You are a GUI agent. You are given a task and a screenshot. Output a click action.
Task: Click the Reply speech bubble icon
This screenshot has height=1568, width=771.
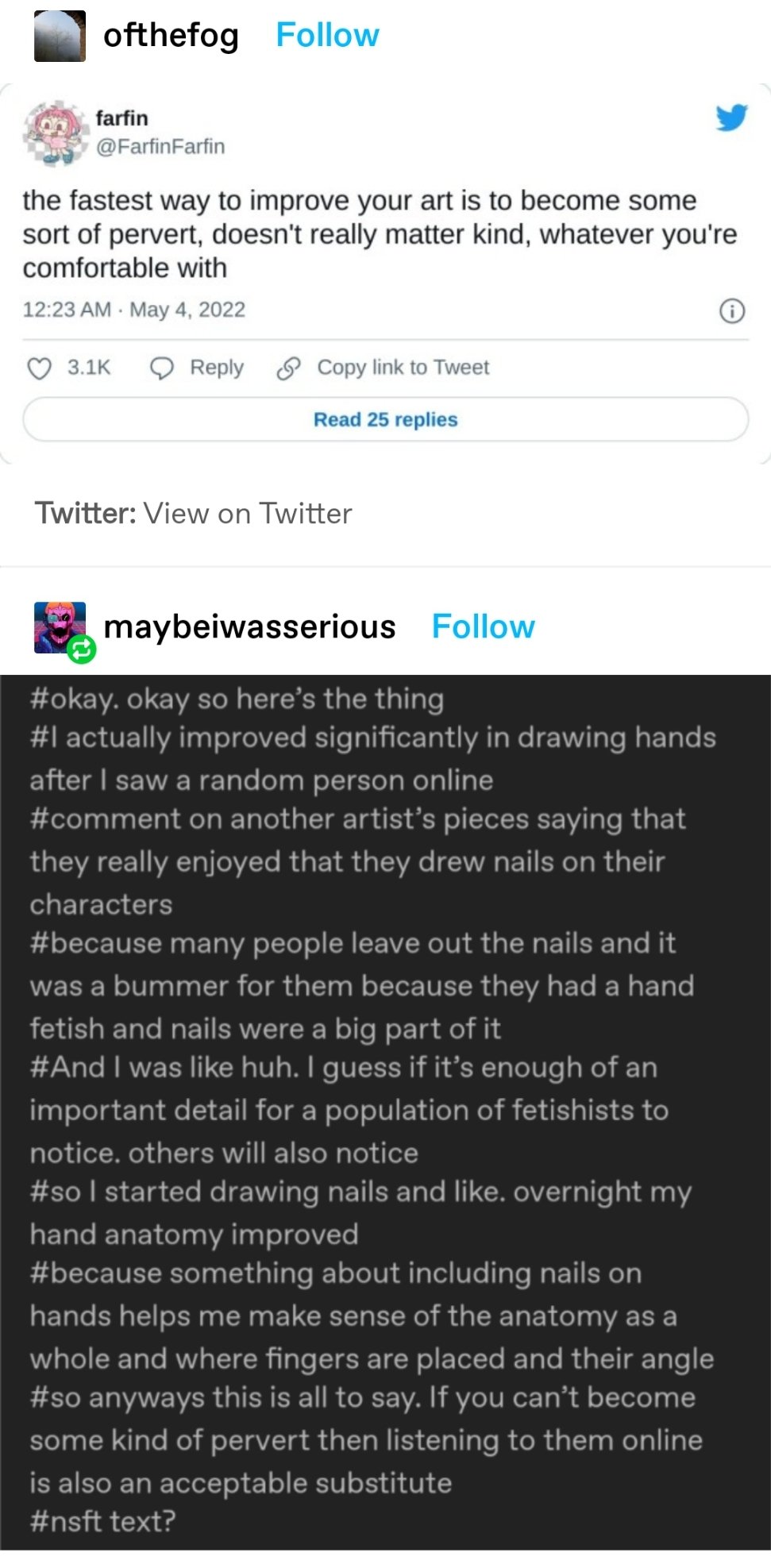click(162, 368)
